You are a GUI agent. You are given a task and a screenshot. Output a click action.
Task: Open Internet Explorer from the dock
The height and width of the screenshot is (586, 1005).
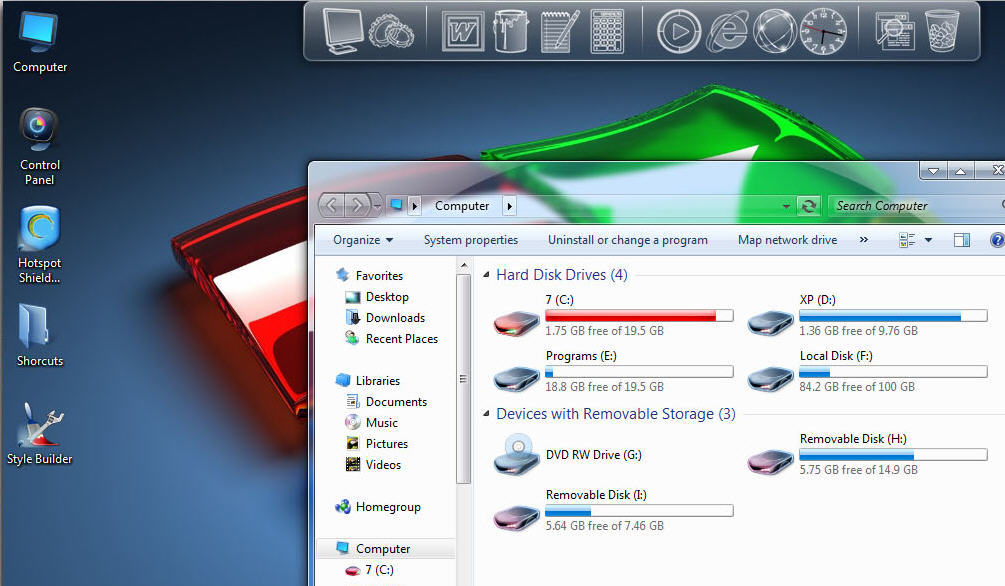pos(728,31)
